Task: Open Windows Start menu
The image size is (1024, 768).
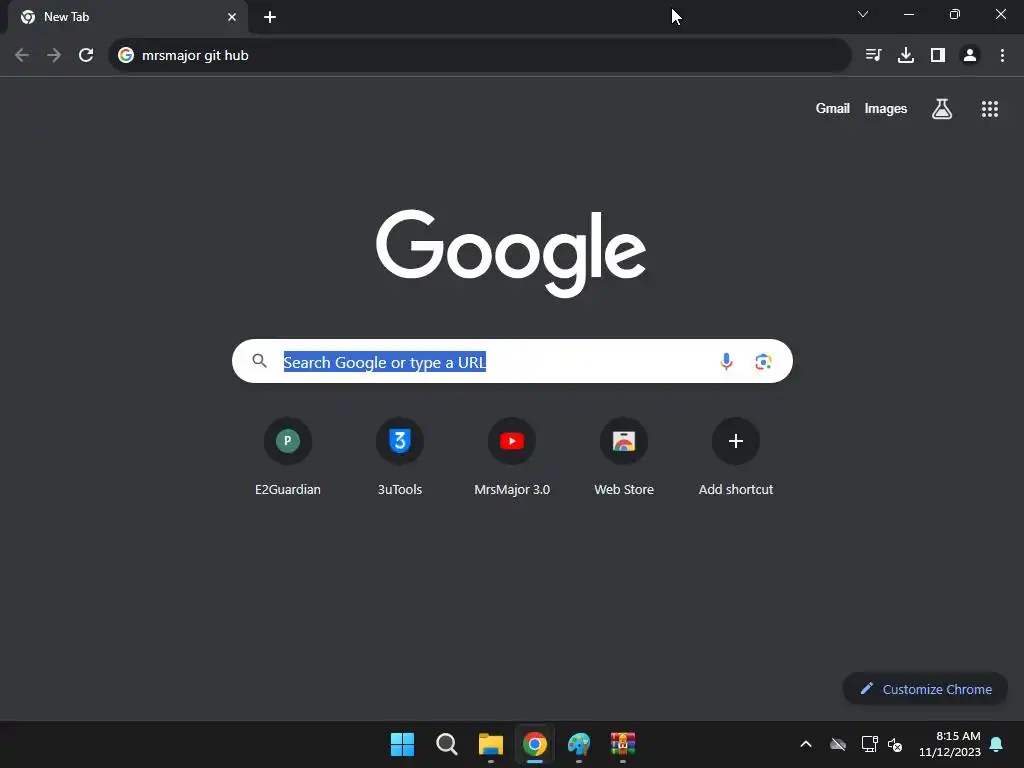Action: (402, 744)
